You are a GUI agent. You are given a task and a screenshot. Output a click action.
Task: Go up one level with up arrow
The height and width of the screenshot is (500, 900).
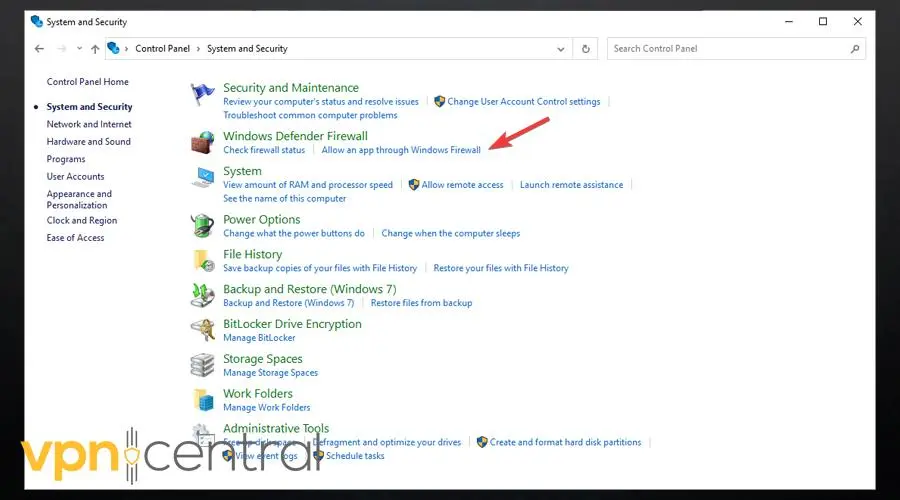click(95, 49)
